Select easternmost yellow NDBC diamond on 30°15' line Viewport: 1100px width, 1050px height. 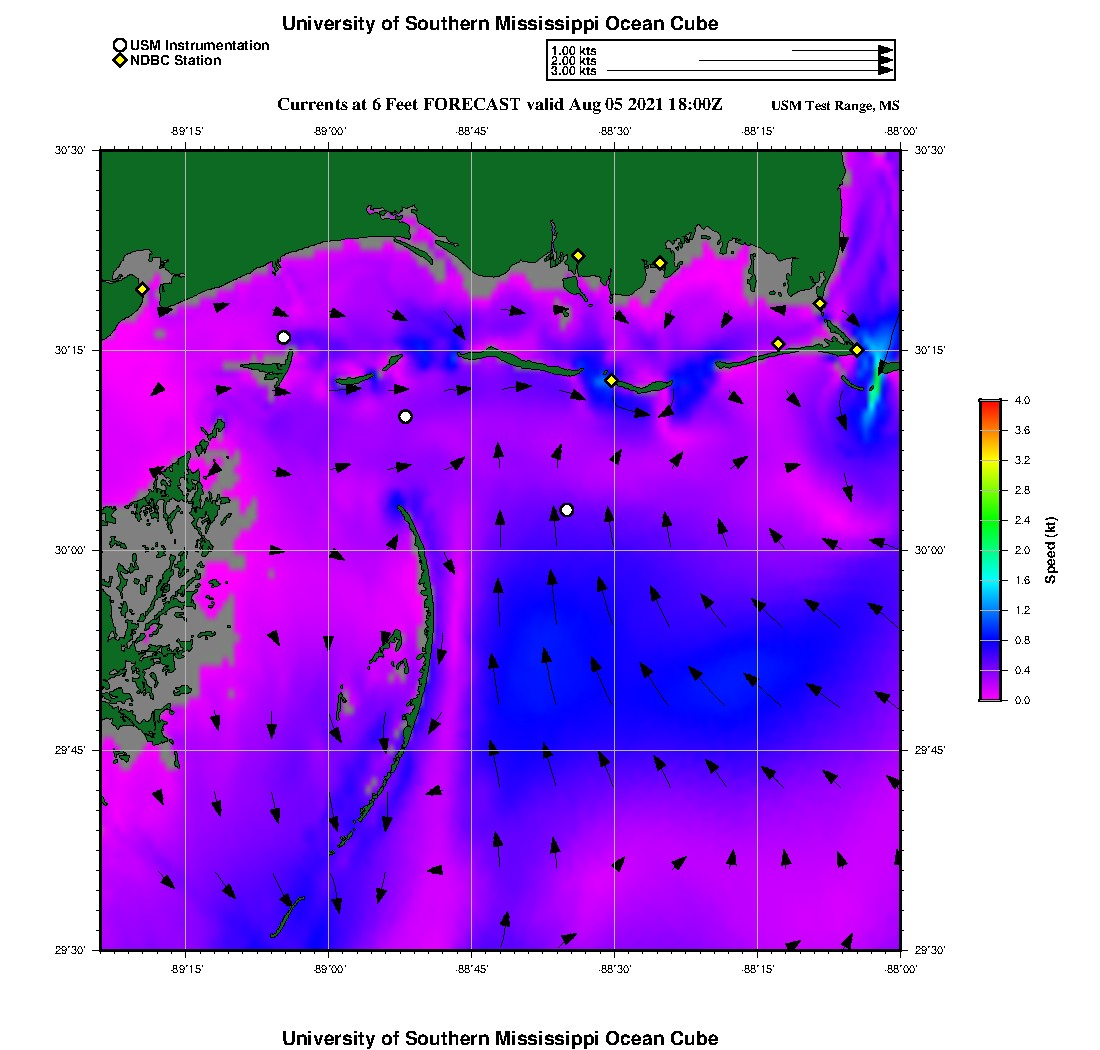tap(857, 350)
